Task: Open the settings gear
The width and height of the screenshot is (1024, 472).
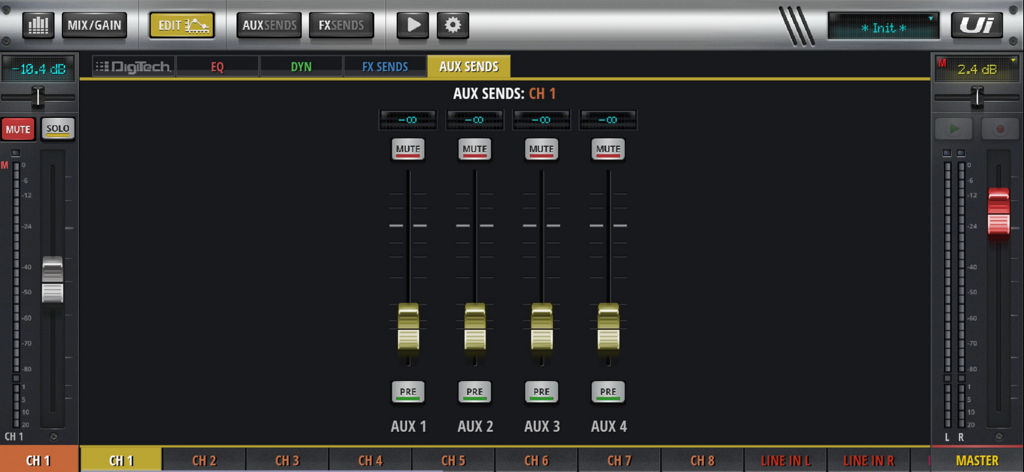Action: tap(453, 25)
